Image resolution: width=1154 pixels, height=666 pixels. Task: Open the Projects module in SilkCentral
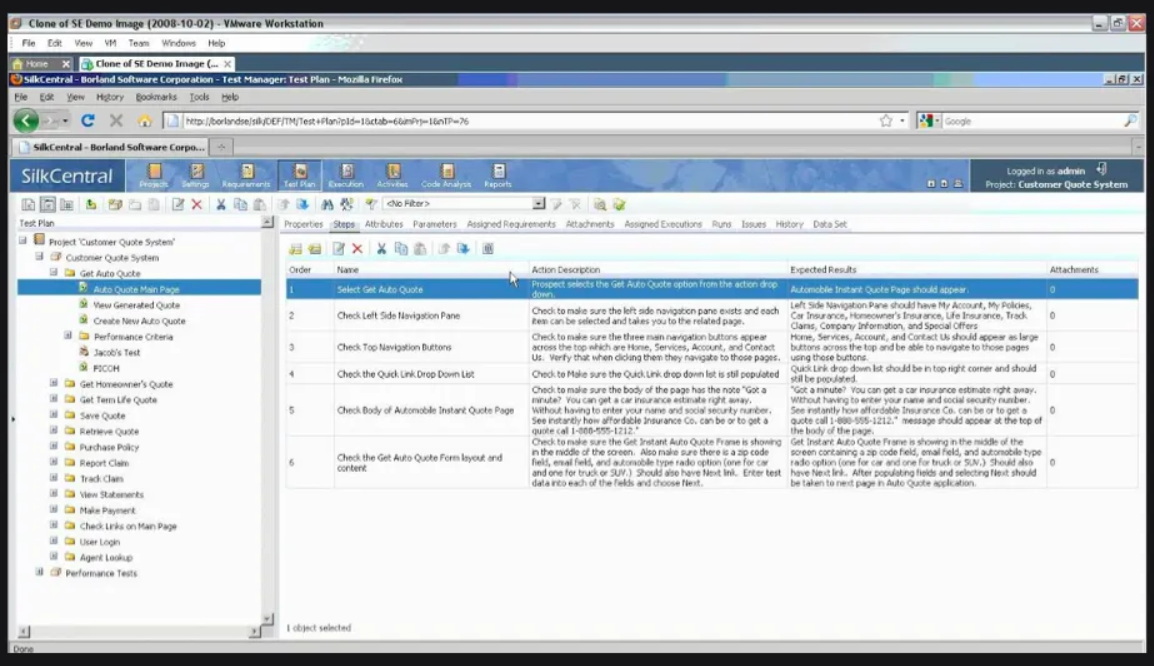154,176
